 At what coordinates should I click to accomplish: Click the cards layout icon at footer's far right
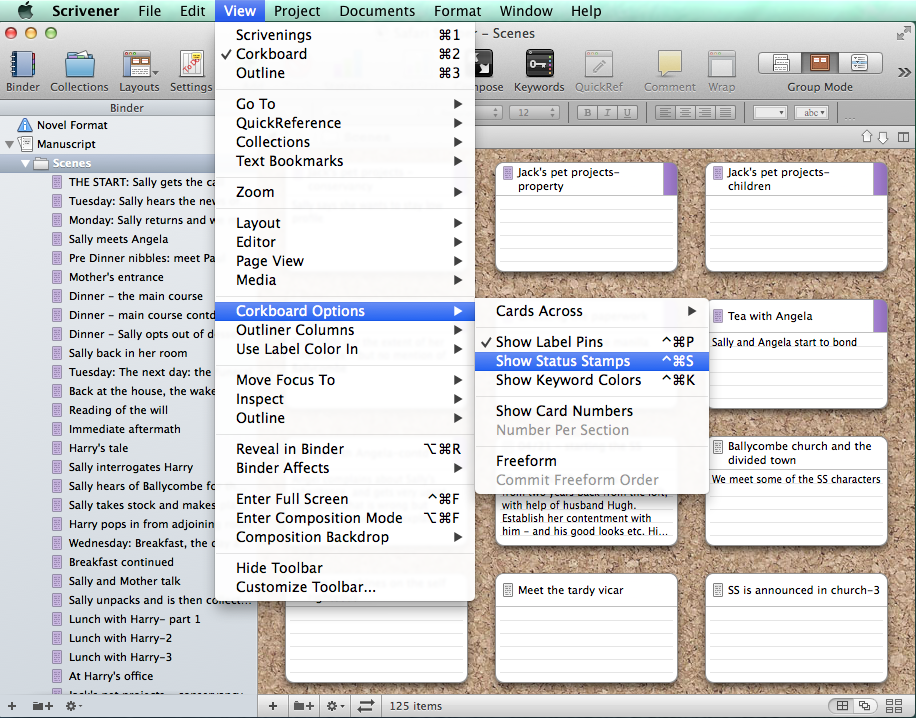click(x=894, y=706)
